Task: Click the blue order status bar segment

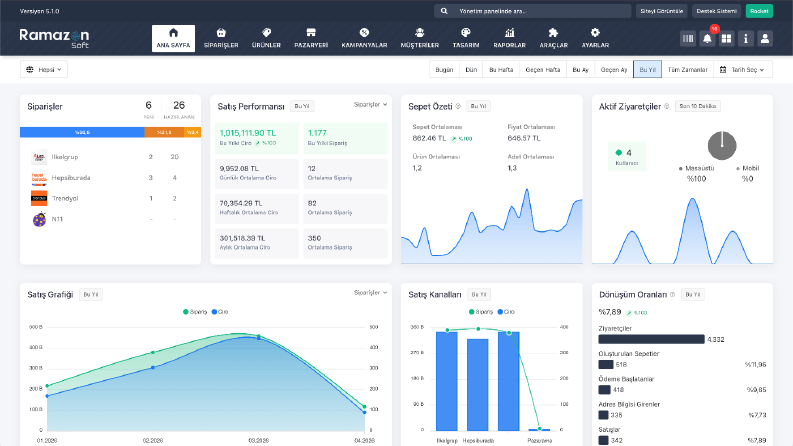Action: tap(82, 132)
